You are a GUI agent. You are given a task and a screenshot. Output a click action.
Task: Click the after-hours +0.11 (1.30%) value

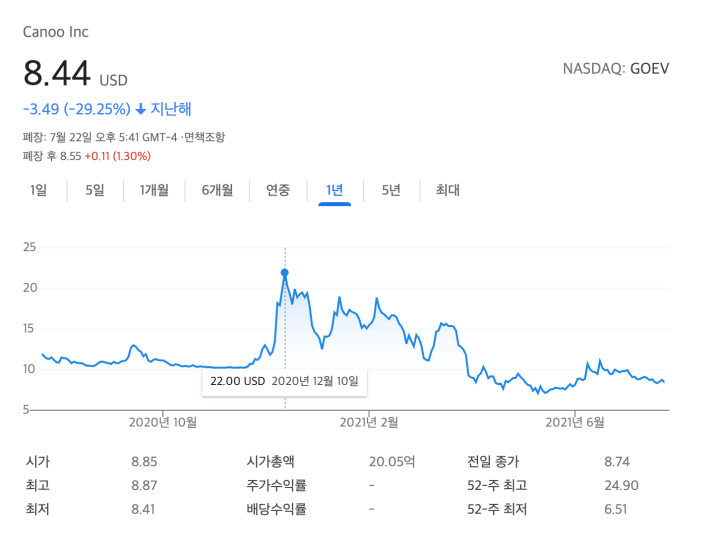coord(118,156)
